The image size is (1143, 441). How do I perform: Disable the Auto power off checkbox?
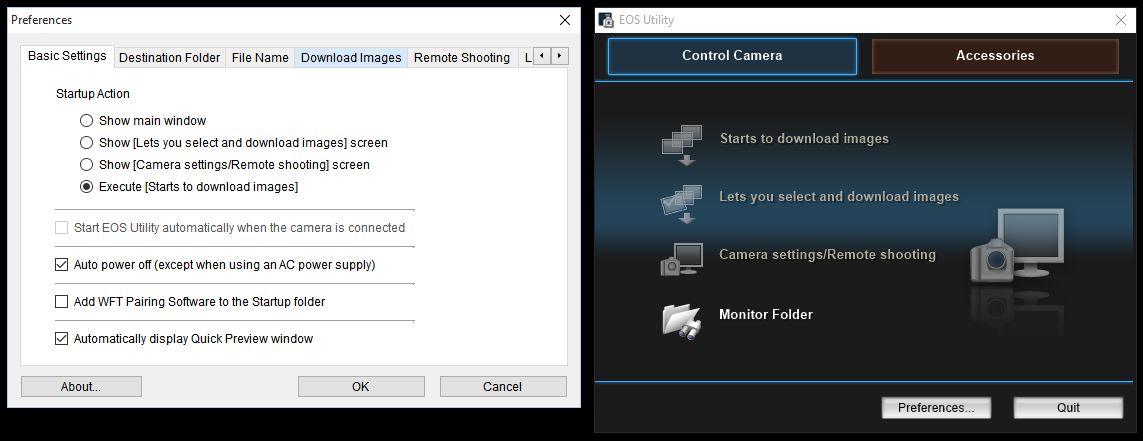click(62, 265)
